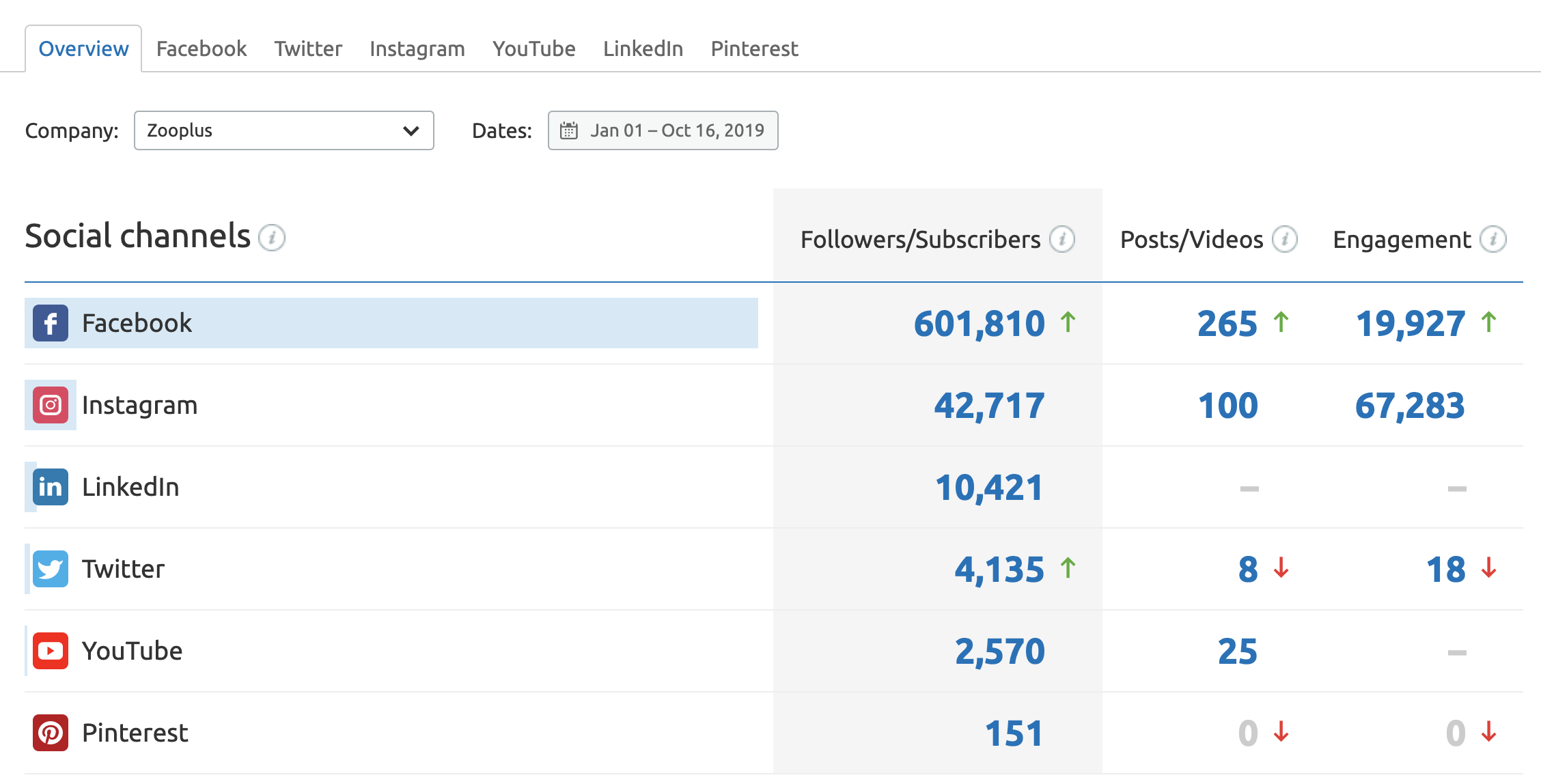Click Twitter followers value 4,135

click(999, 570)
